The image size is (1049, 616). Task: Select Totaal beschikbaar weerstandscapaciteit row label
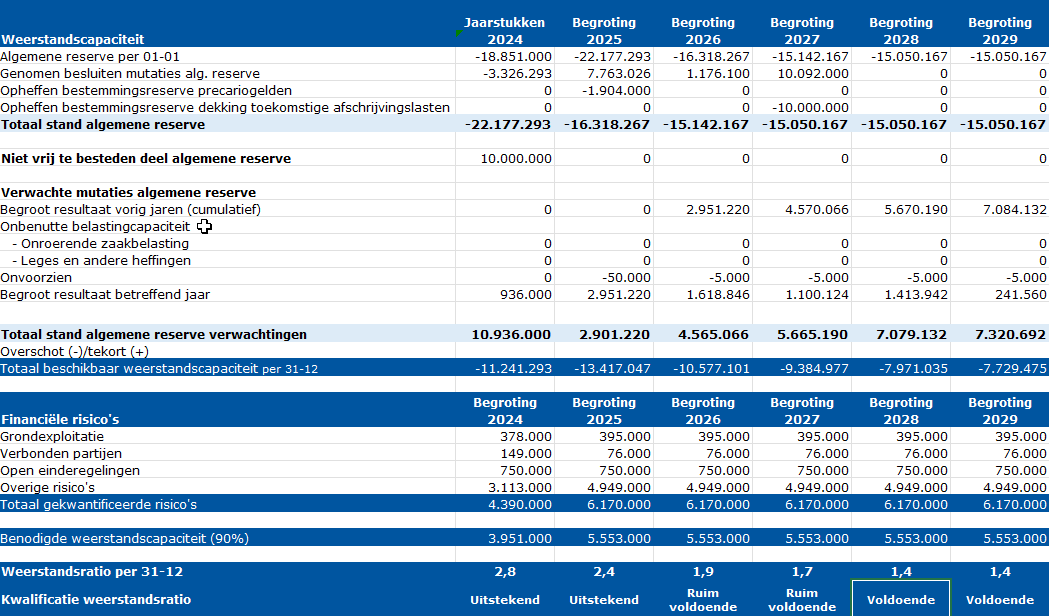click(159, 369)
